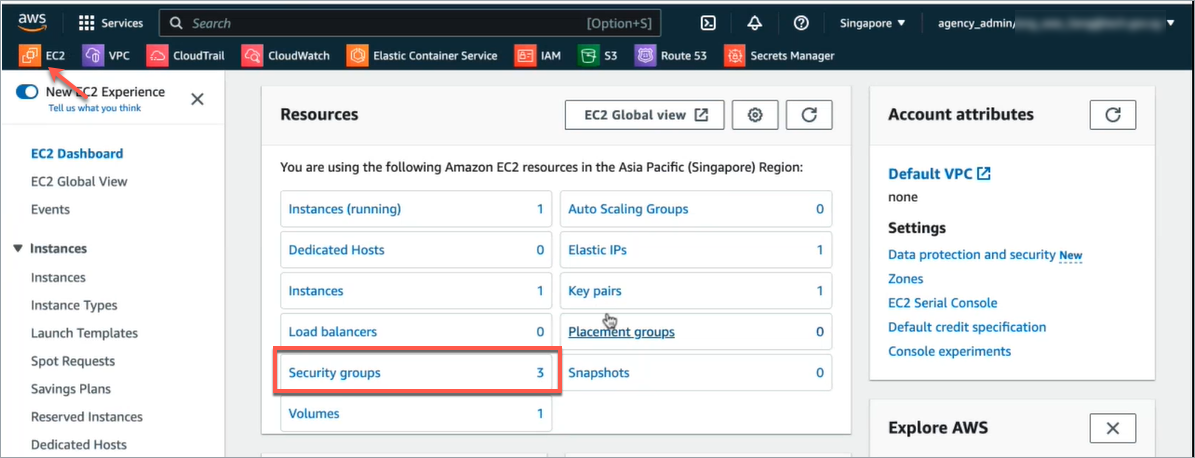Image resolution: width=1195 pixels, height=458 pixels.
Task: Open the Services menu
Action: point(111,23)
